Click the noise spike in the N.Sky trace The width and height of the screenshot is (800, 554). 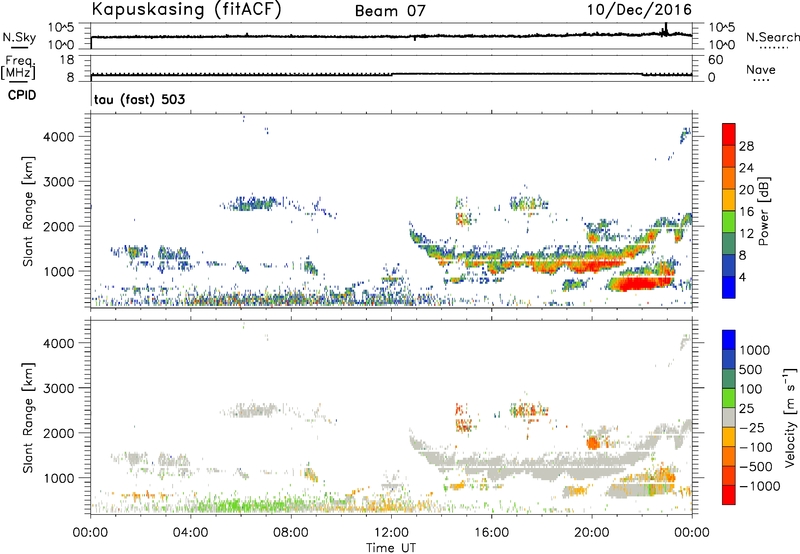(x=665, y=30)
